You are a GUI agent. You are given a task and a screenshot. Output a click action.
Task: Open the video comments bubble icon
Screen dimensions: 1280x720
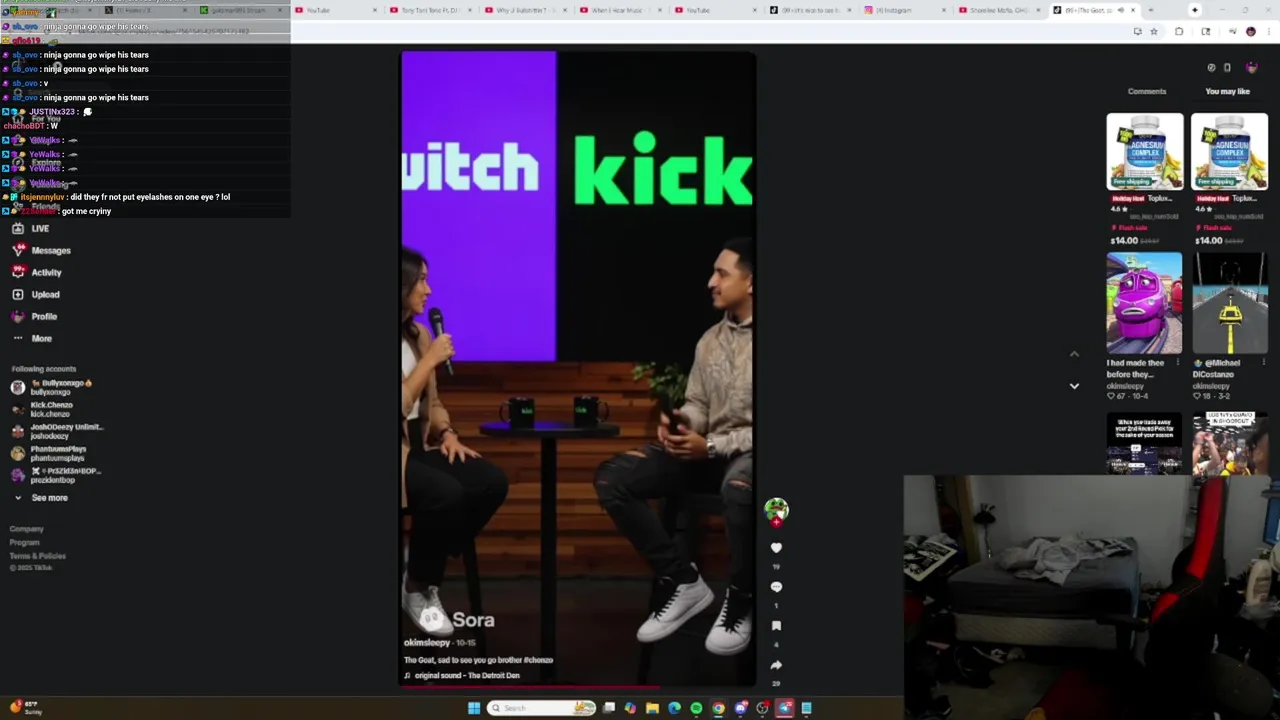point(776,586)
